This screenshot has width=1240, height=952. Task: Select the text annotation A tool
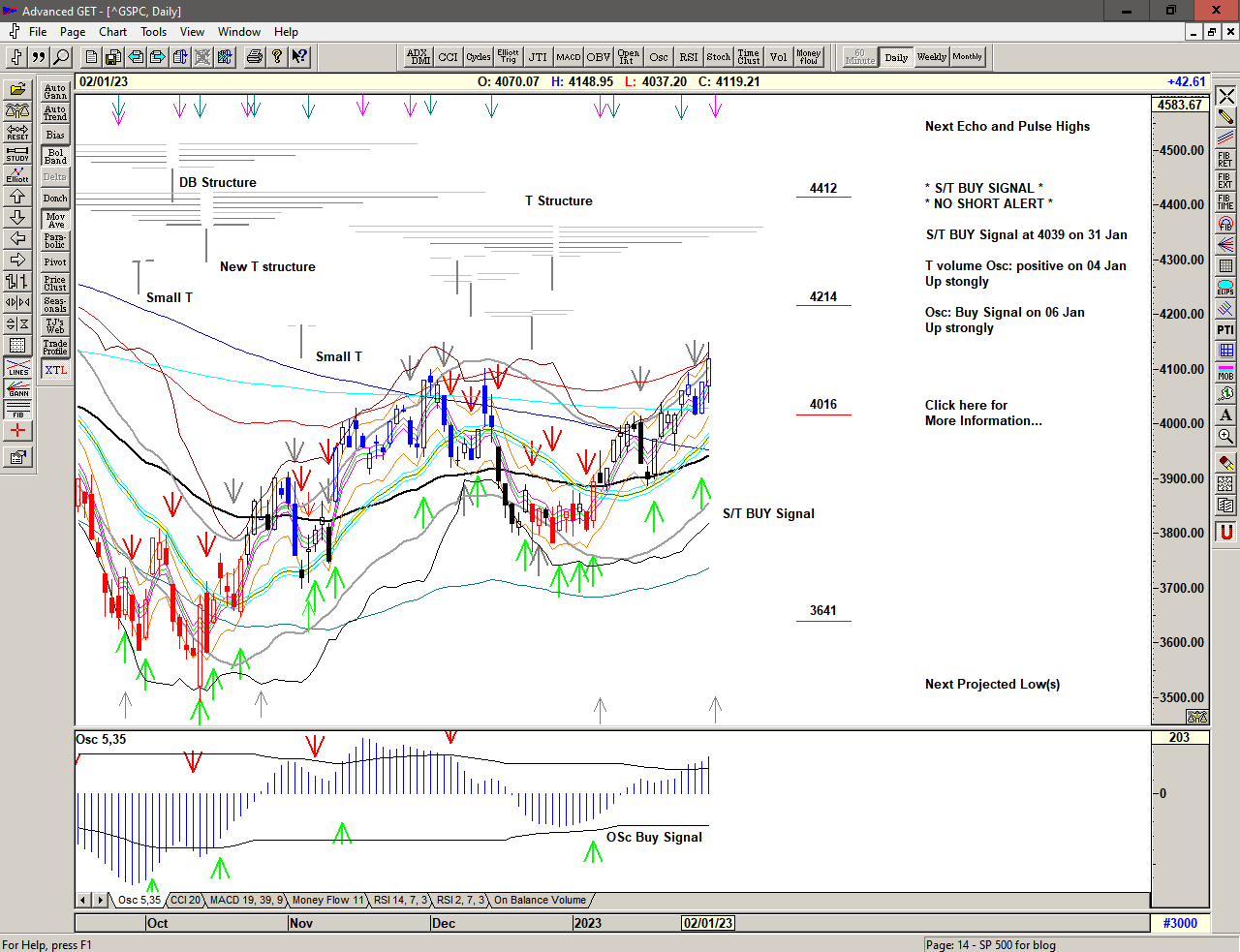pos(1225,415)
